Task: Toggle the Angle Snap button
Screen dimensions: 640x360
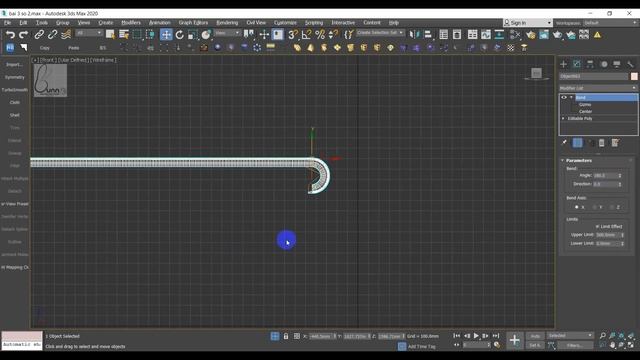Action: tap(306, 35)
